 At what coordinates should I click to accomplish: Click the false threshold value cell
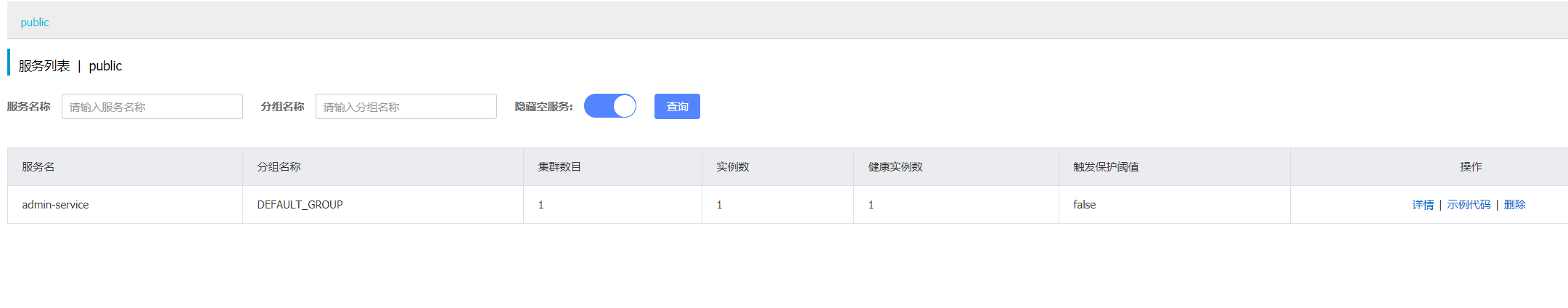point(1084,205)
